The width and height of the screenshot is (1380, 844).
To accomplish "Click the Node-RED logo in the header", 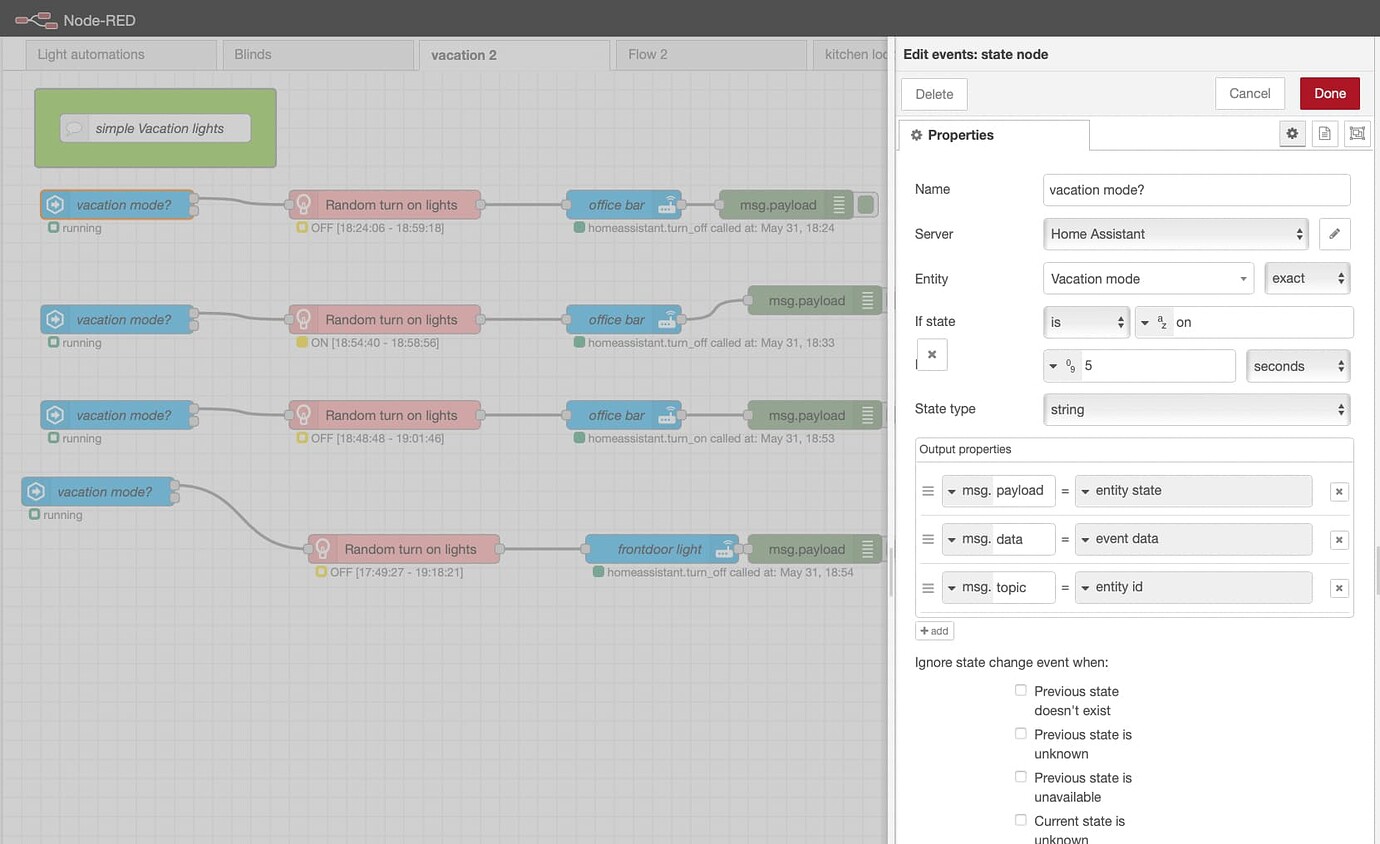I will [x=35, y=19].
